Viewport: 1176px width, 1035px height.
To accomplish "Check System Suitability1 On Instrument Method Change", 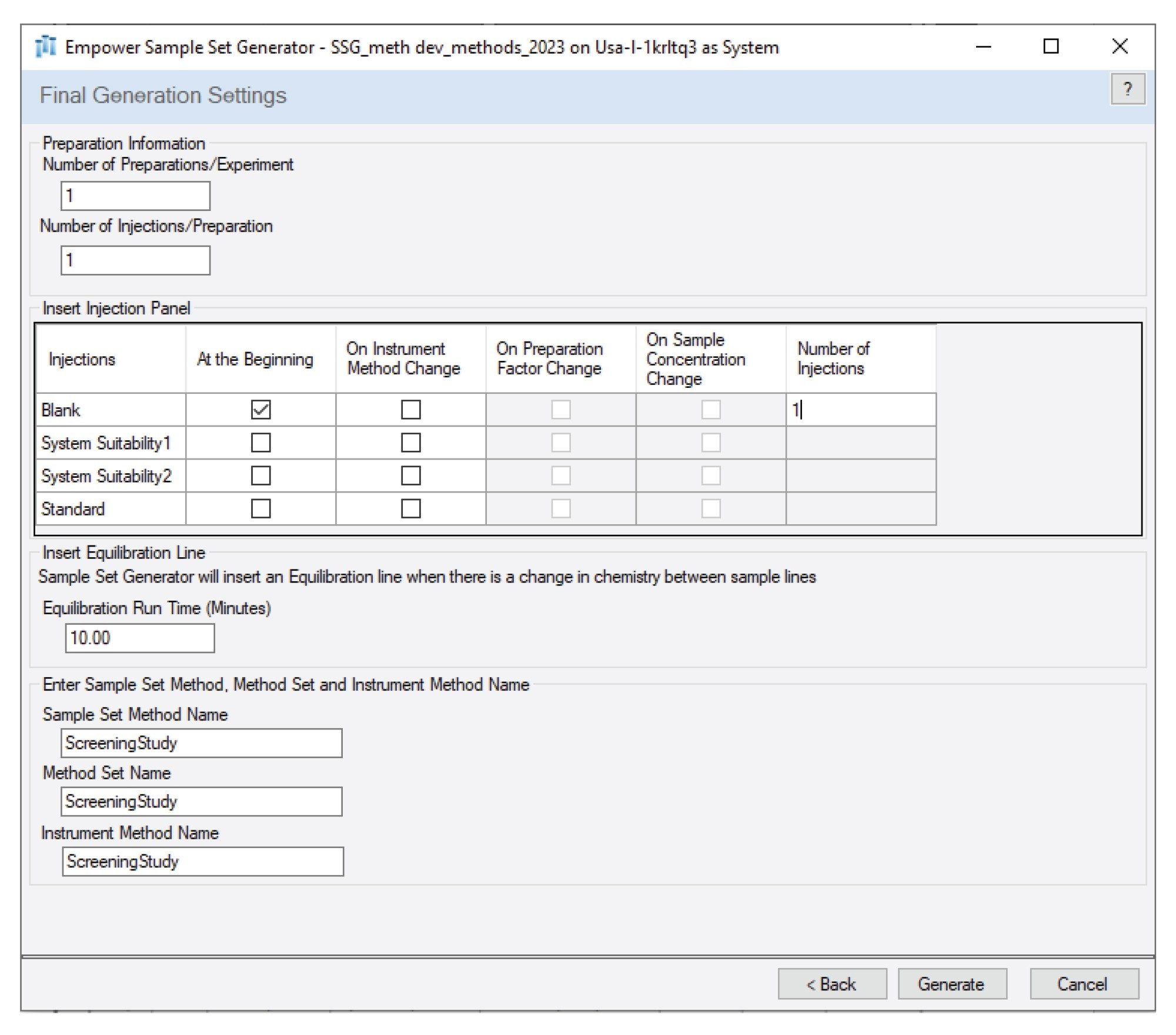I will click(x=410, y=443).
